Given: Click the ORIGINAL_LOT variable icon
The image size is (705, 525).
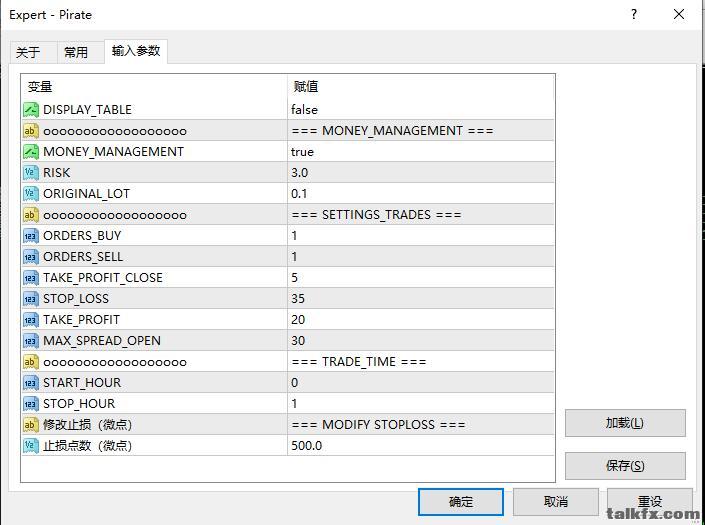Looking at the screenshot, I should click(x=31, y=193).
